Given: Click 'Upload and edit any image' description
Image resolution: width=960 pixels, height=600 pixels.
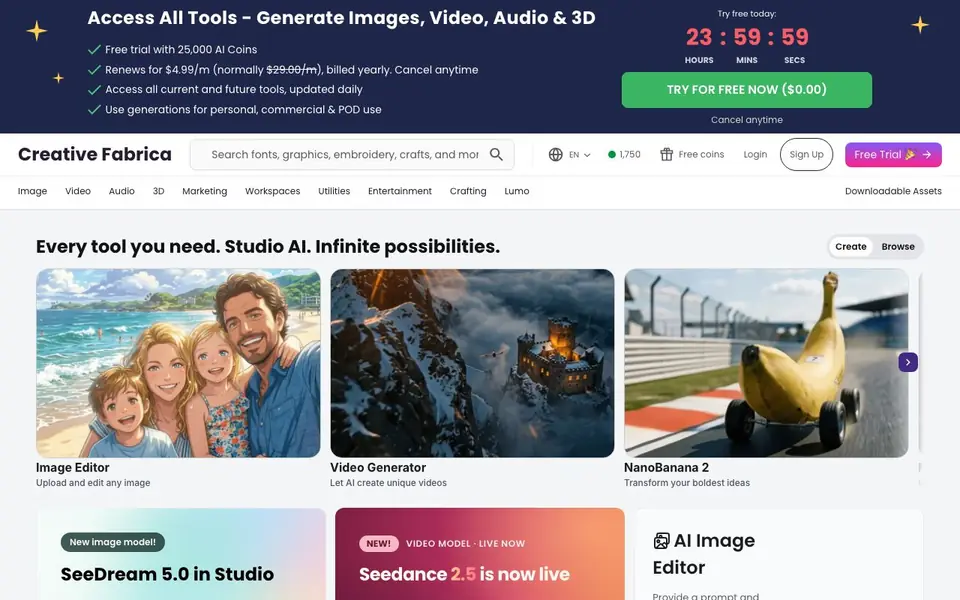Looking at the screenshot, I should [93, 482].
